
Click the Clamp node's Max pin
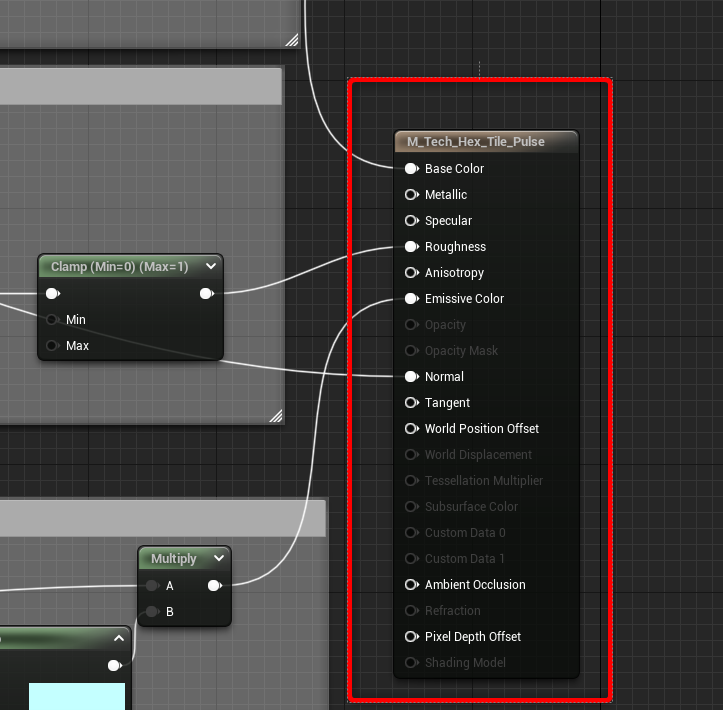coord(53,346)
